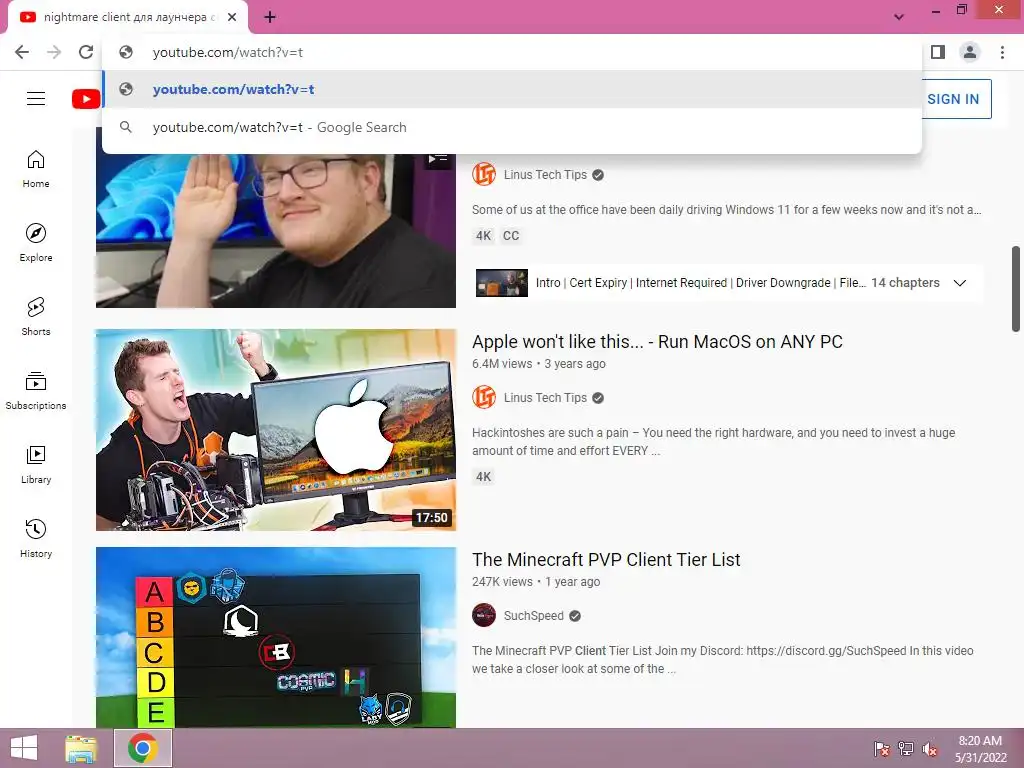Open watch History
The height and width of the screenshot is (768, 1024).
coord(36,538)
